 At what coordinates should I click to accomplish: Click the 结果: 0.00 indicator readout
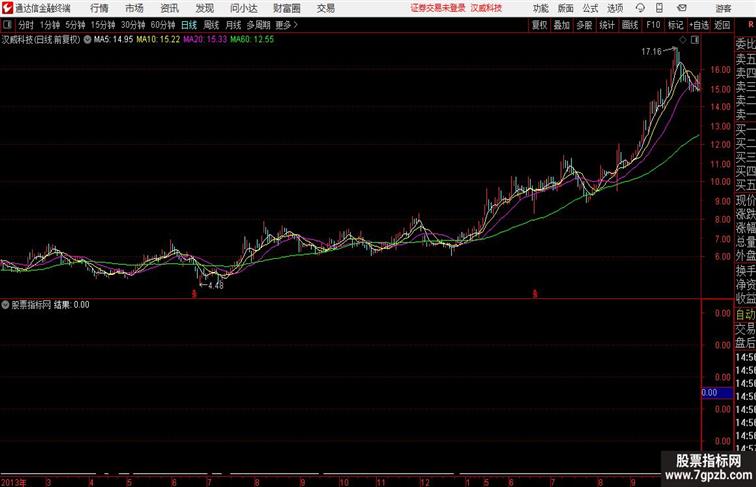(x=72, y=305)
